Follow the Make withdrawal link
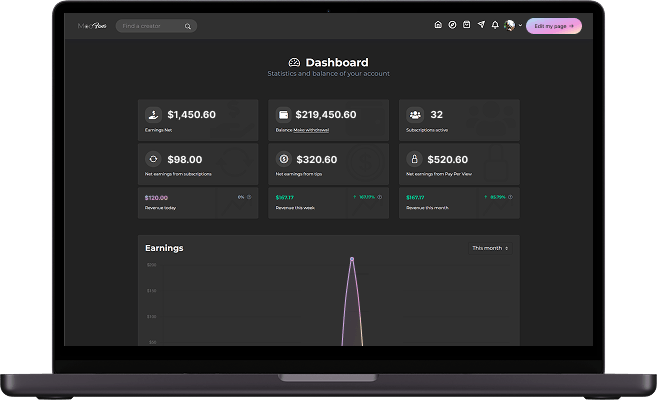 pyautogui.click(x=311, y=130)
